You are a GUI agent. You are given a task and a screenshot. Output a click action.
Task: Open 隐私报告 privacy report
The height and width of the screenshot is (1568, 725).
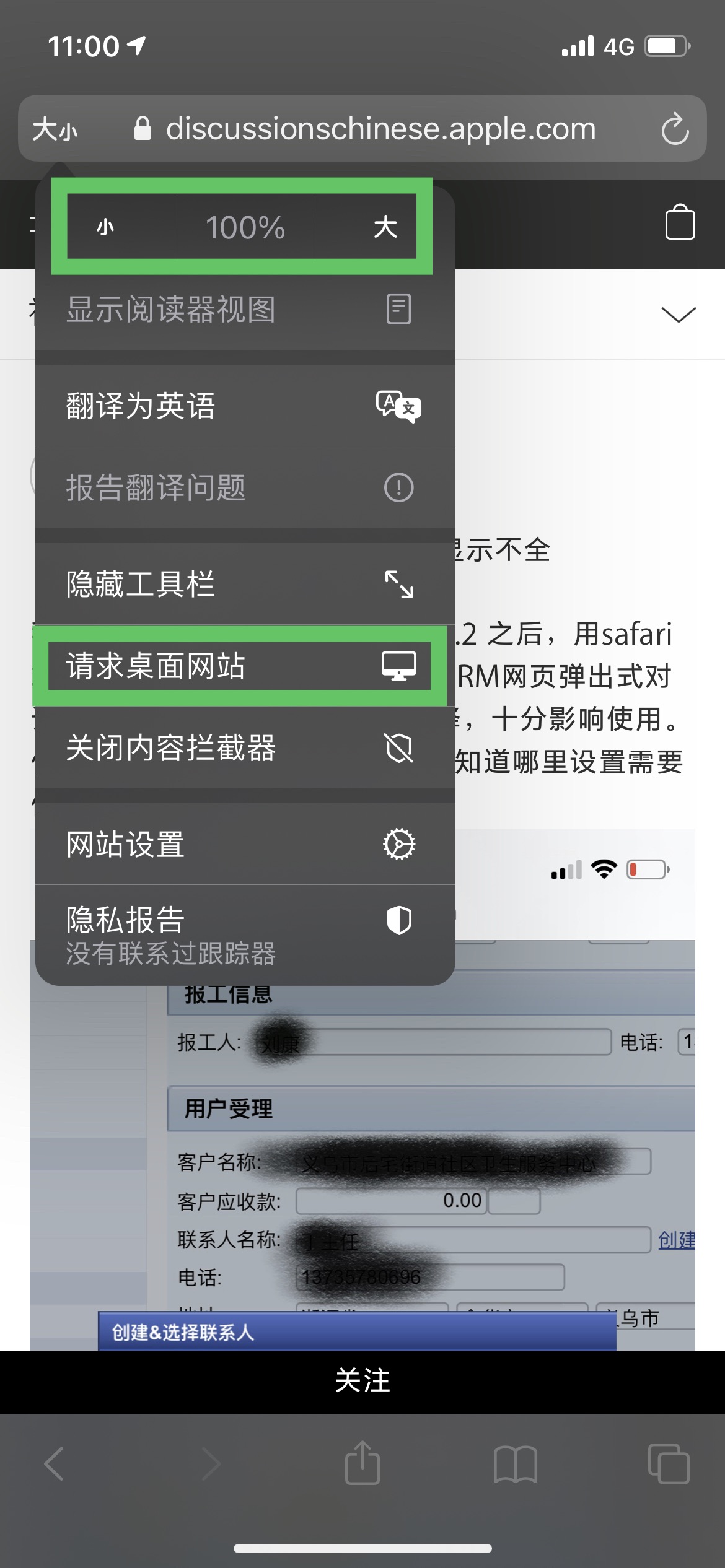tap(245, 935)
